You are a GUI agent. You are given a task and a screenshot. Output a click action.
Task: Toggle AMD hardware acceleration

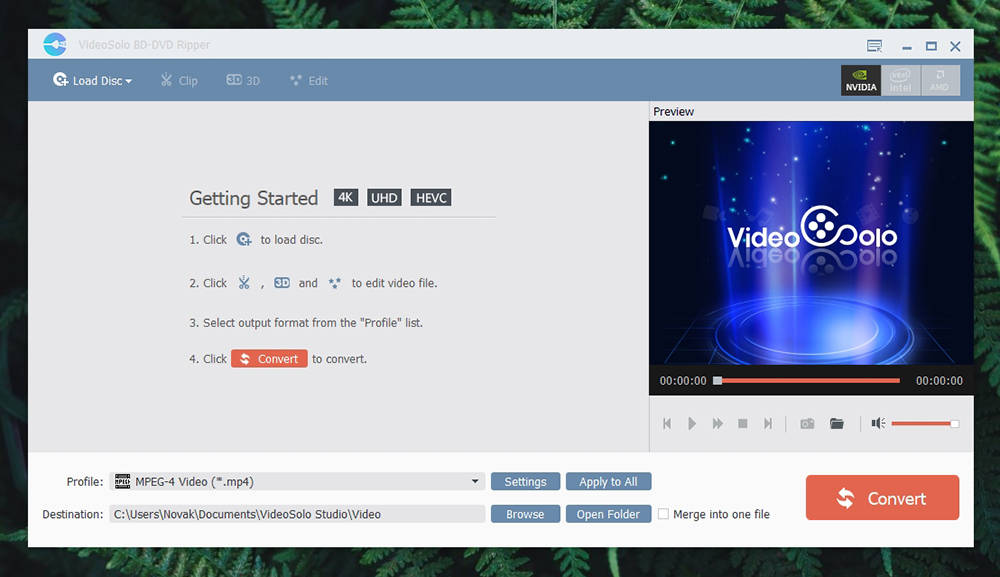940,80
